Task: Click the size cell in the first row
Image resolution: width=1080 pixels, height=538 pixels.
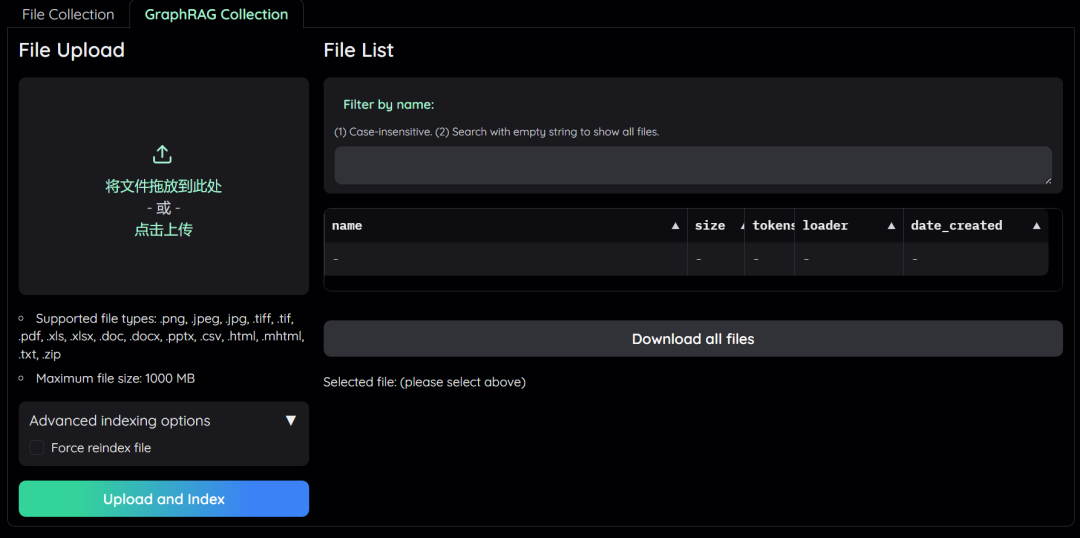Action: (715, 259)
